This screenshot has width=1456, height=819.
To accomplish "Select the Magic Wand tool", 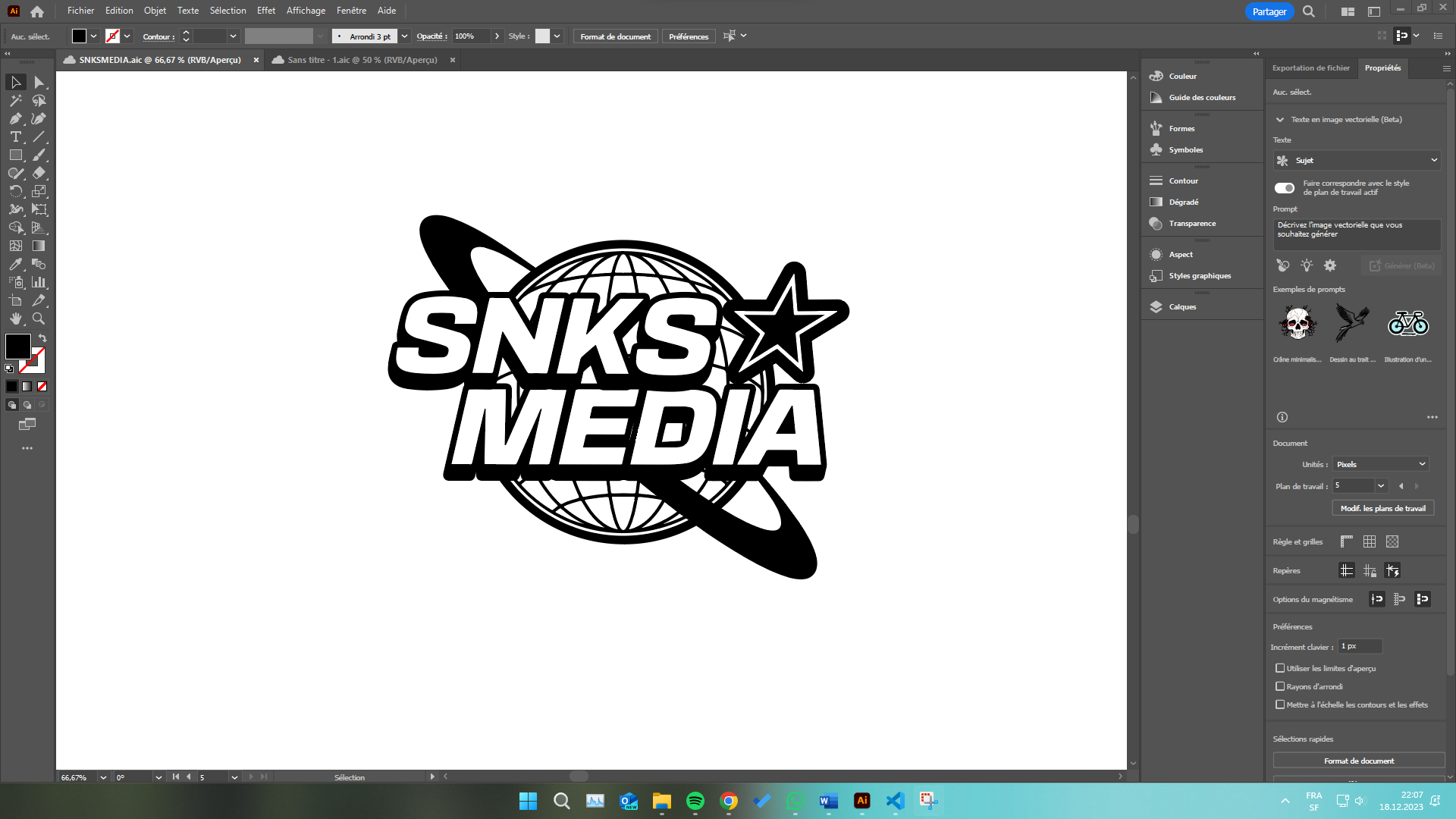I will click(x=16, y=100).
